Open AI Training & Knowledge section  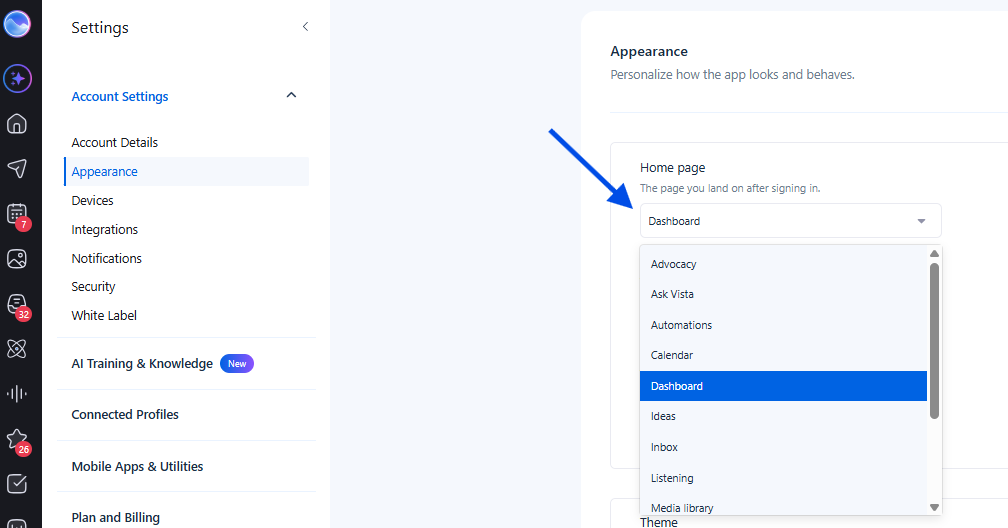click(x=142, y=363)
